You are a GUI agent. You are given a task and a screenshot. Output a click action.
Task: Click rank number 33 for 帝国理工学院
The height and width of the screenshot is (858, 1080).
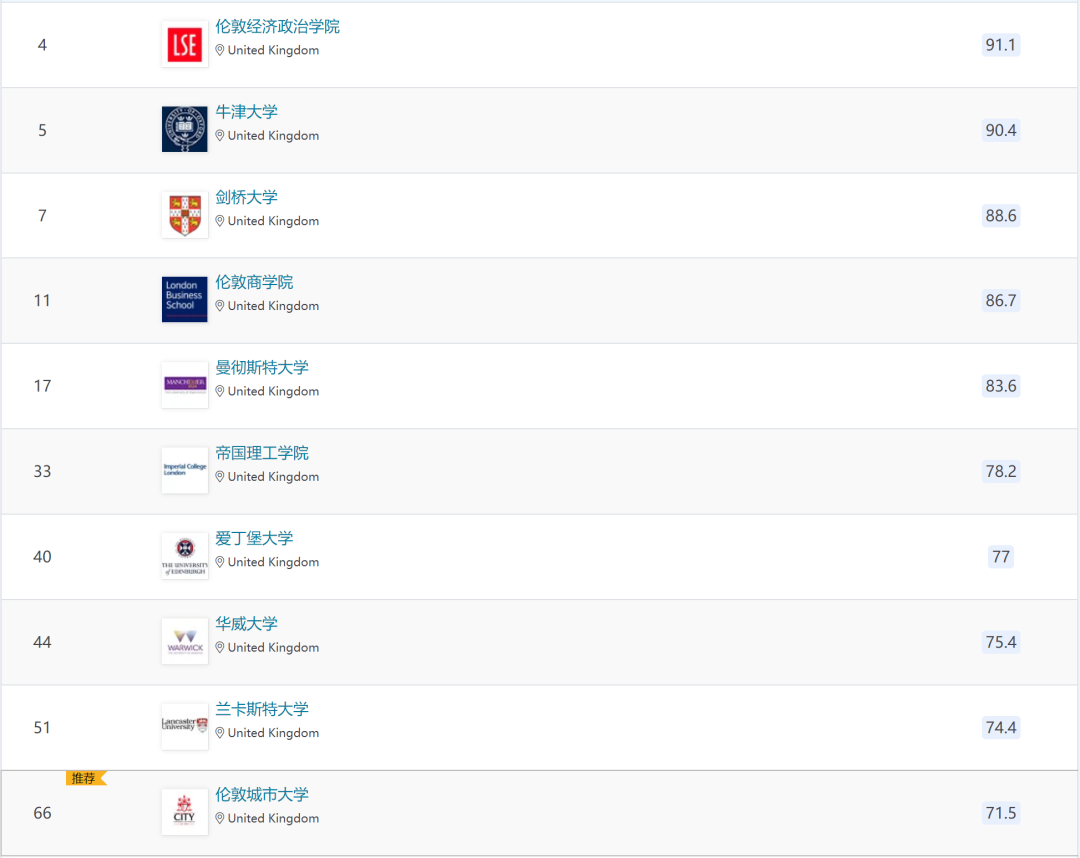pyautogui.click(x=42, y=471)
